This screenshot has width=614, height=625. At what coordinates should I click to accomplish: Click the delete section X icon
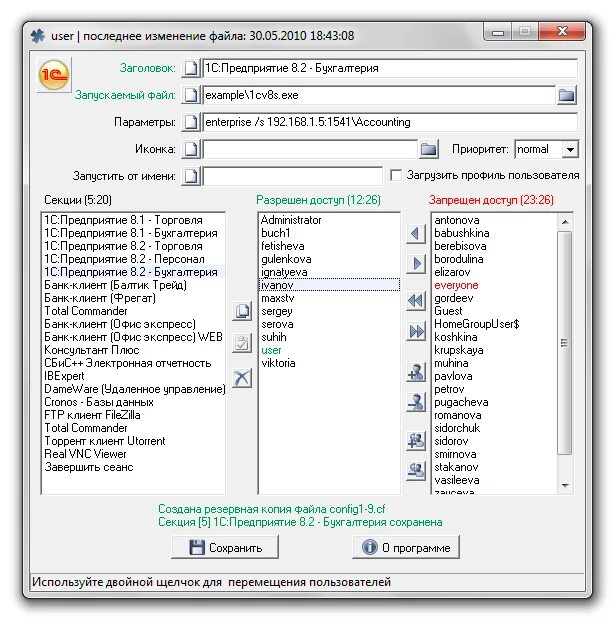click(x=242, y=377)
